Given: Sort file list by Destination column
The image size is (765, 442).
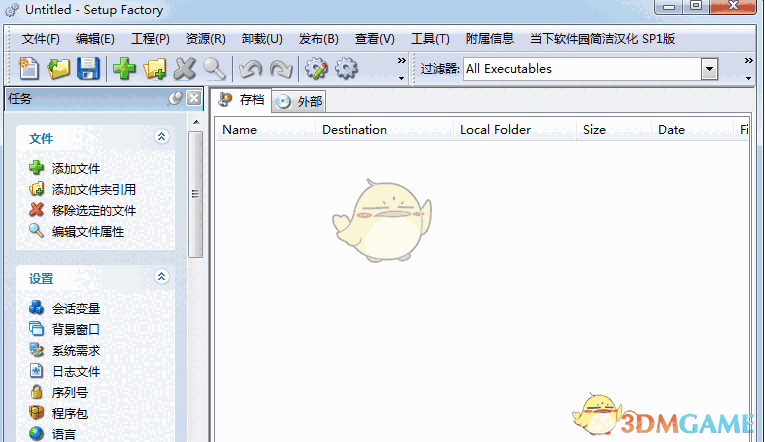Looking at the screenshot, I should [384, 130].
